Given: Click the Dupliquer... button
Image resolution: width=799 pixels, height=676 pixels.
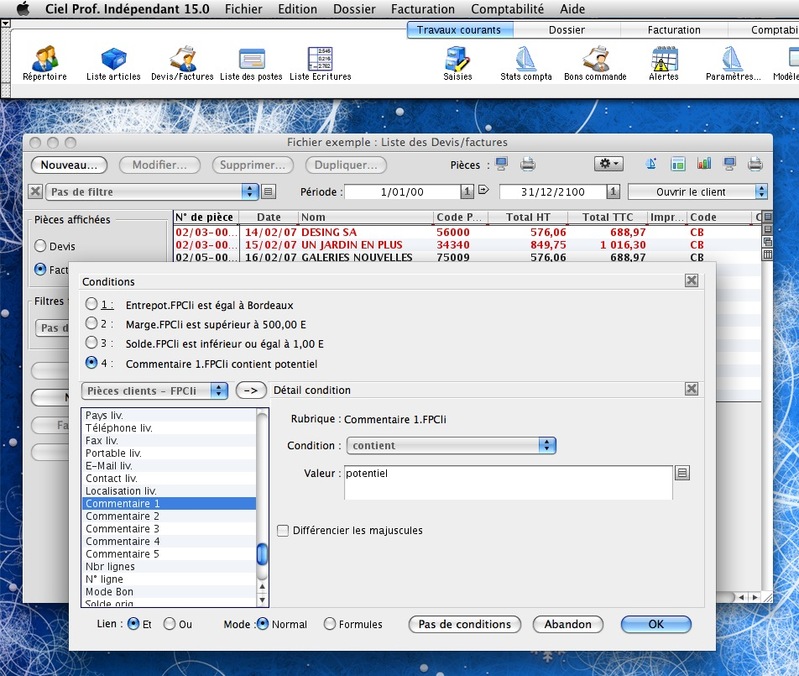Looking at the screenshot, I should coord(346,165).
